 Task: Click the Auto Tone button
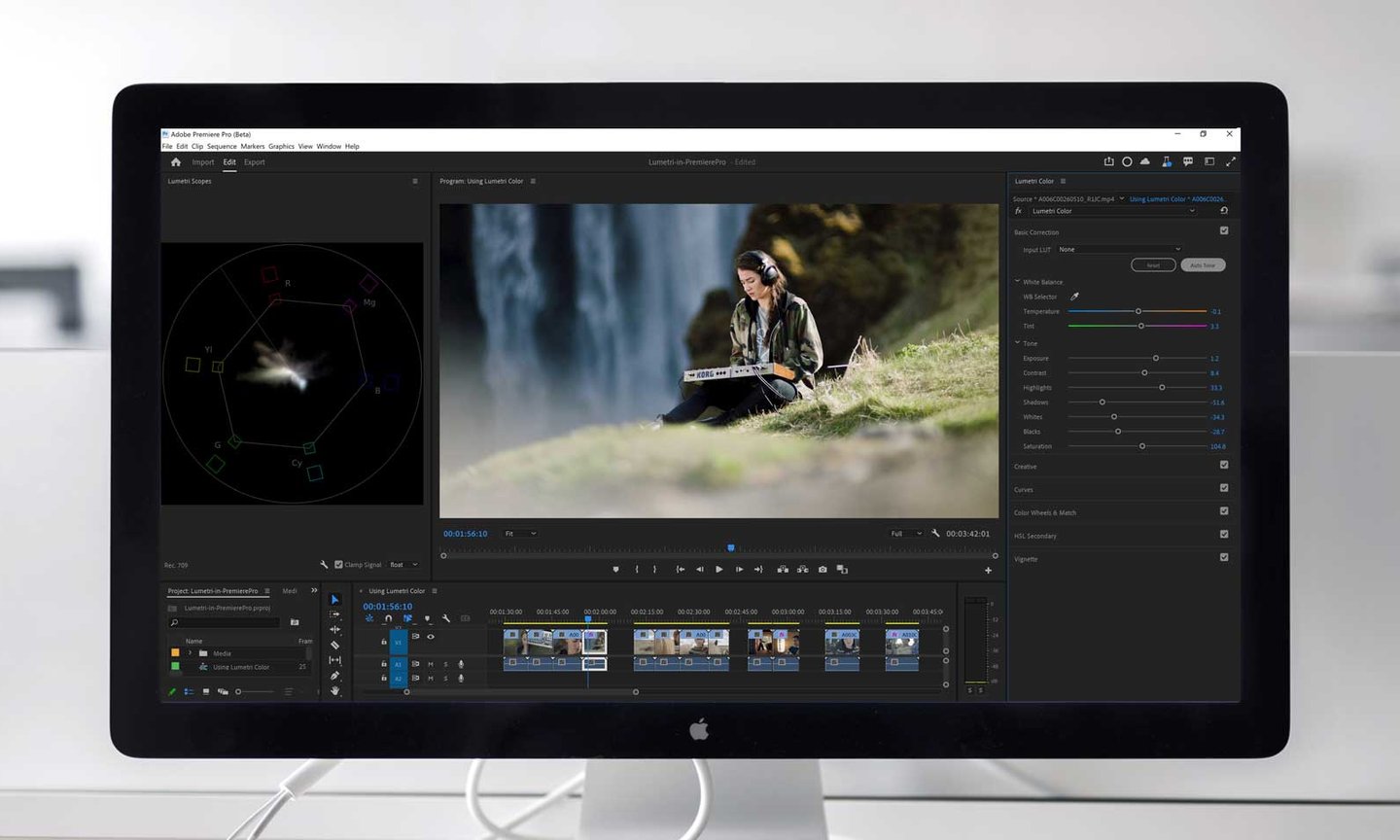1203,264
